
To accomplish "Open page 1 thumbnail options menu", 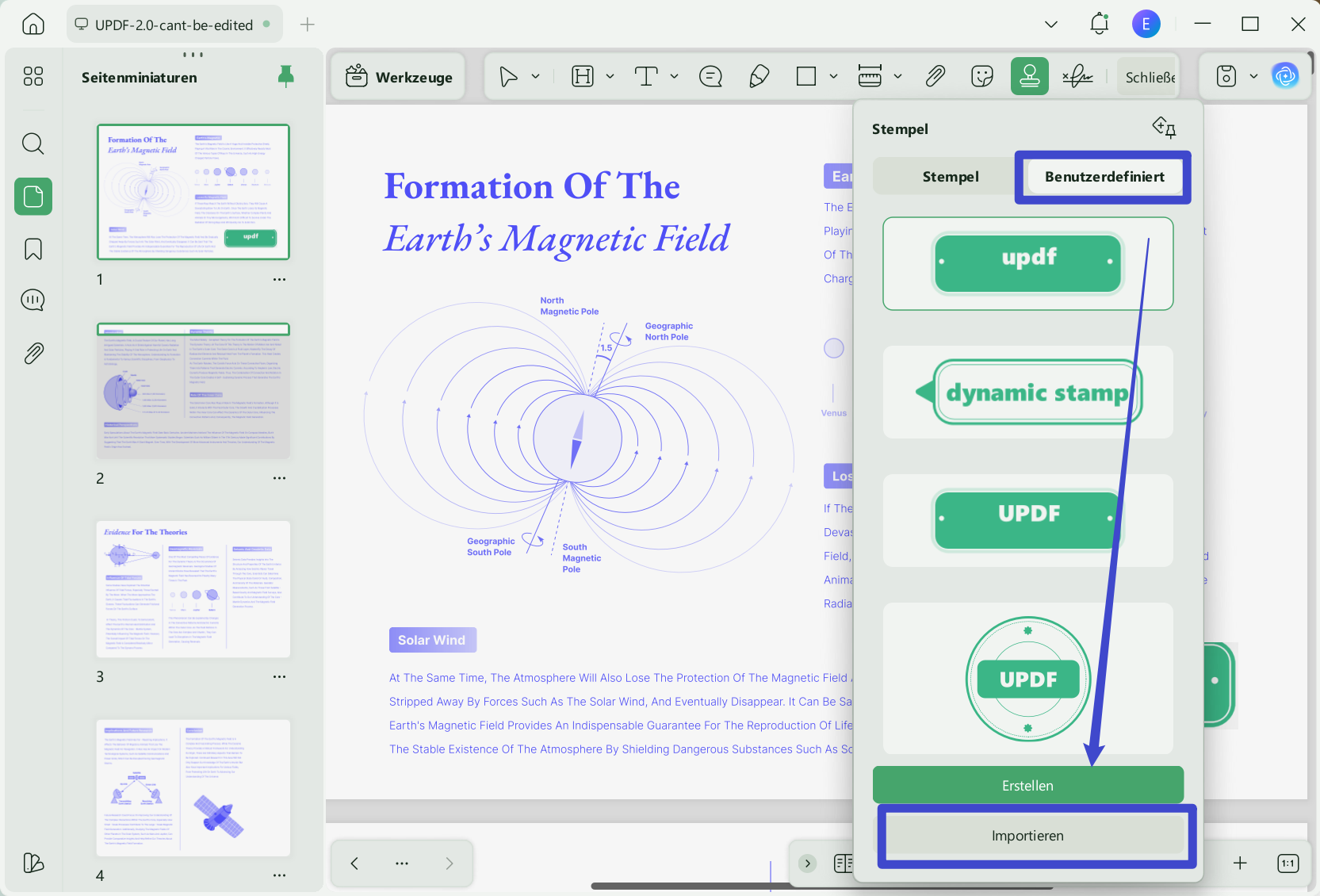I will pos(279,279).
